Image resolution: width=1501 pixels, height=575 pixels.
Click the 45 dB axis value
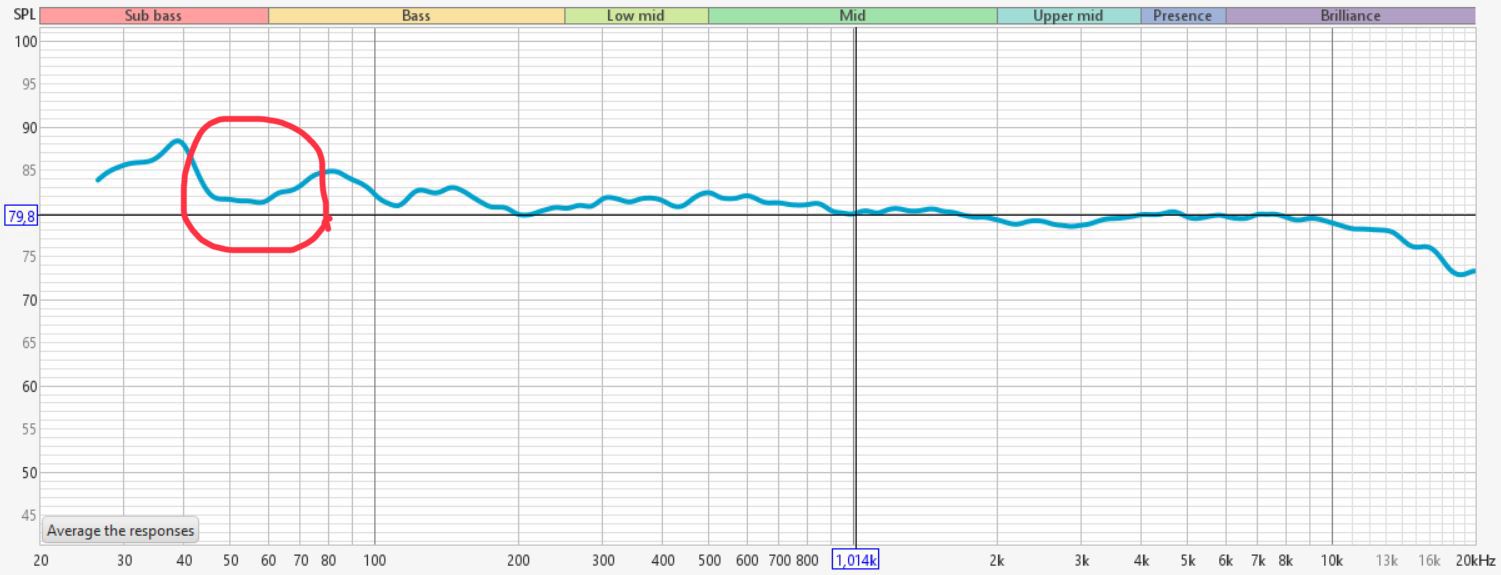(29, 515)
